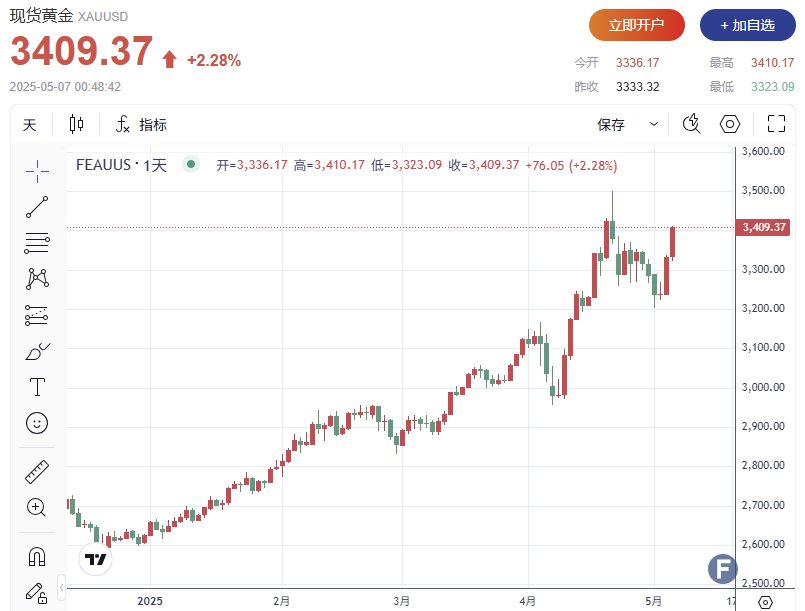Select the crosshair cursor tool

click(37, 171)
